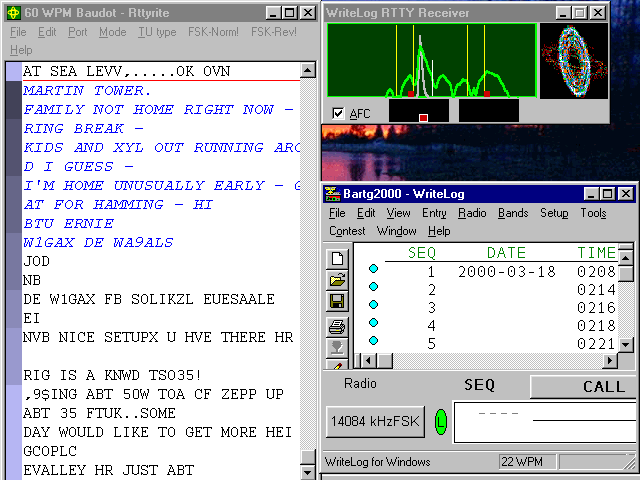The height and width of the screenshot is (480, 640).
Task: Click the Open folder icon in WriteLog toolbar
Action: point(338,280)
